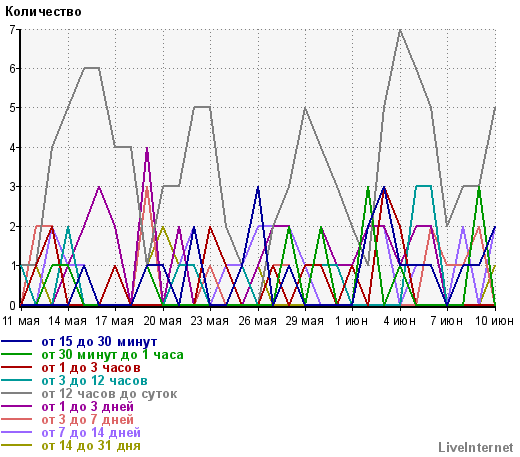
Task: Click the 'от 3 до 12 часов' legend label
Action: pyautogui.click(x=94, y=381)
